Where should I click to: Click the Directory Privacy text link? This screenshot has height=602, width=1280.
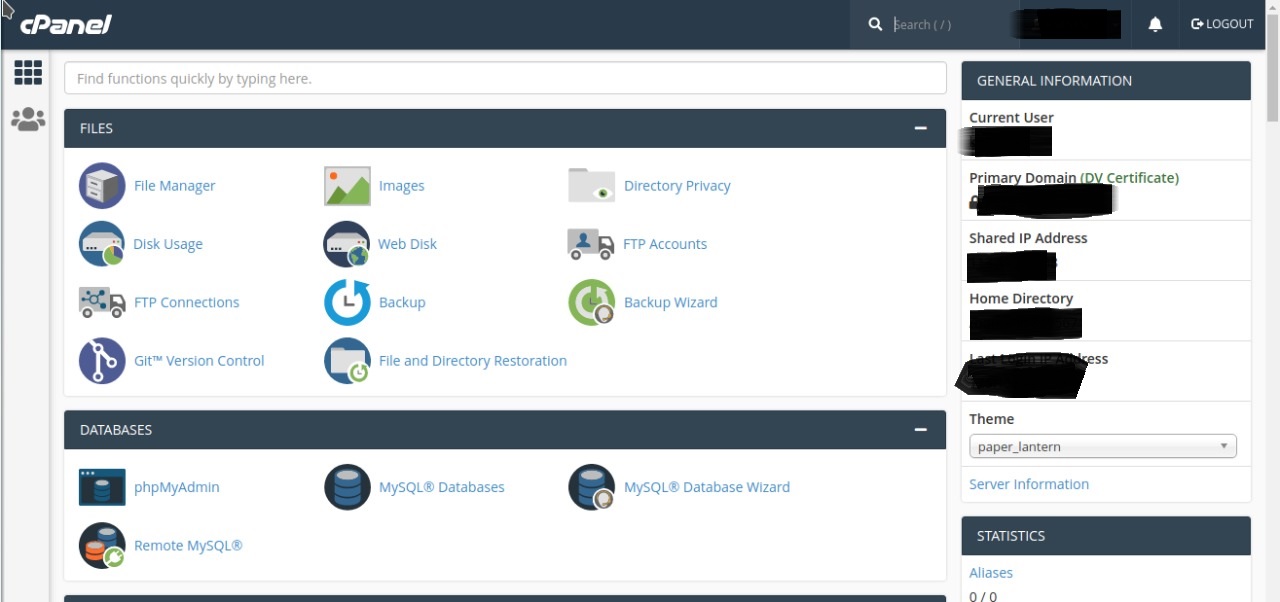[677, 186]
